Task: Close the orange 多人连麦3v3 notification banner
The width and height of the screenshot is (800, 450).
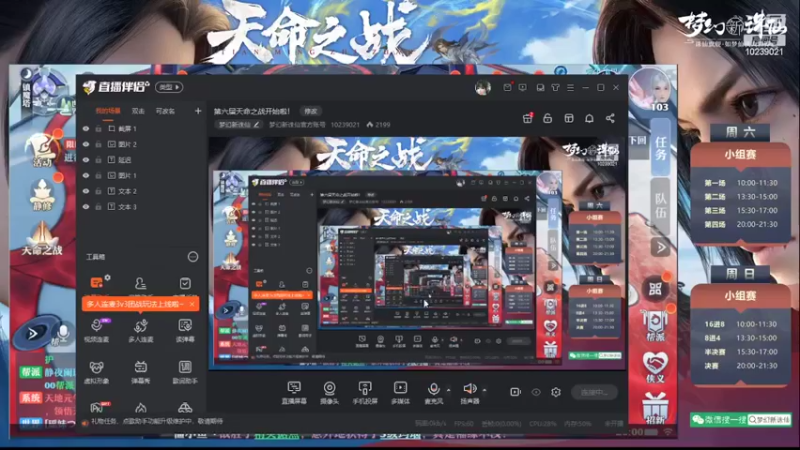Action: click(192, 304)
